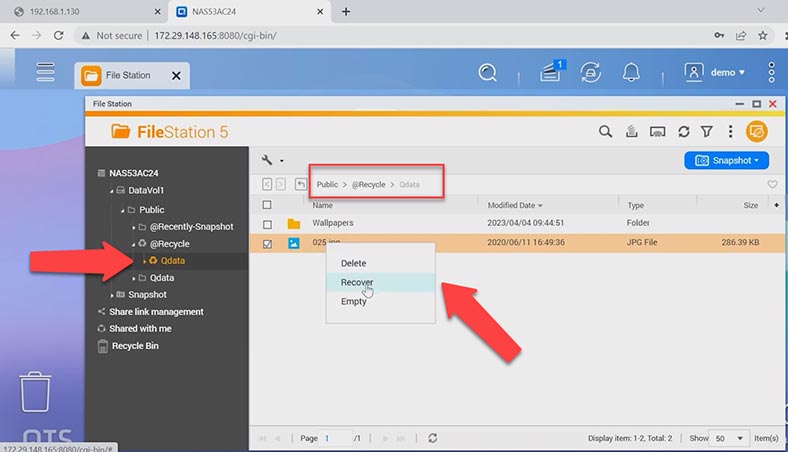Collapse the @Recycle tree node
This screenshot has height=452, width=788.
coord(134,244)
